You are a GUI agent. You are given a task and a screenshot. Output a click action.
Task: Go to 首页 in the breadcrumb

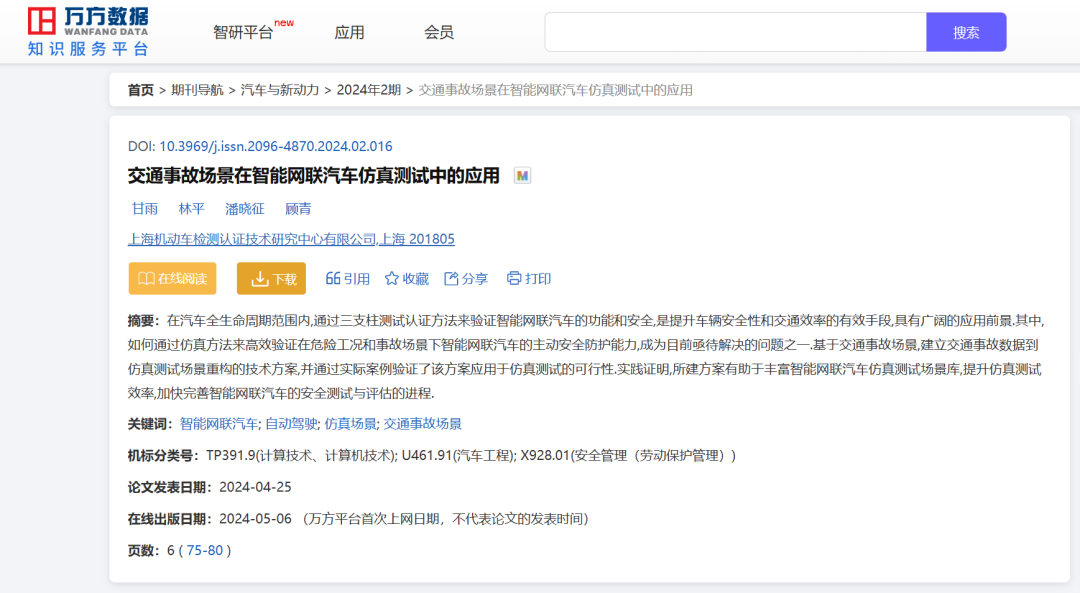(x=141, y=90)
